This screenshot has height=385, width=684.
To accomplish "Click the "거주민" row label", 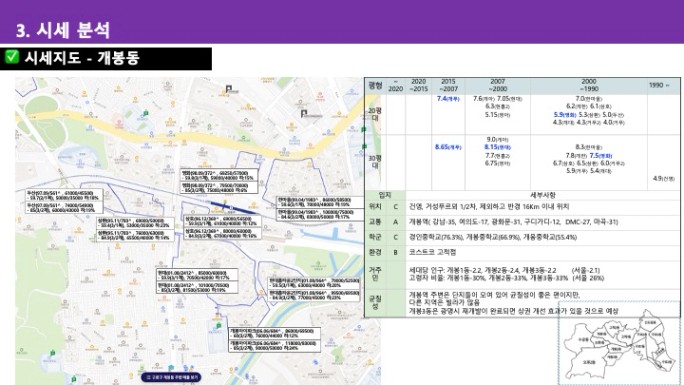I will [375, 274].
